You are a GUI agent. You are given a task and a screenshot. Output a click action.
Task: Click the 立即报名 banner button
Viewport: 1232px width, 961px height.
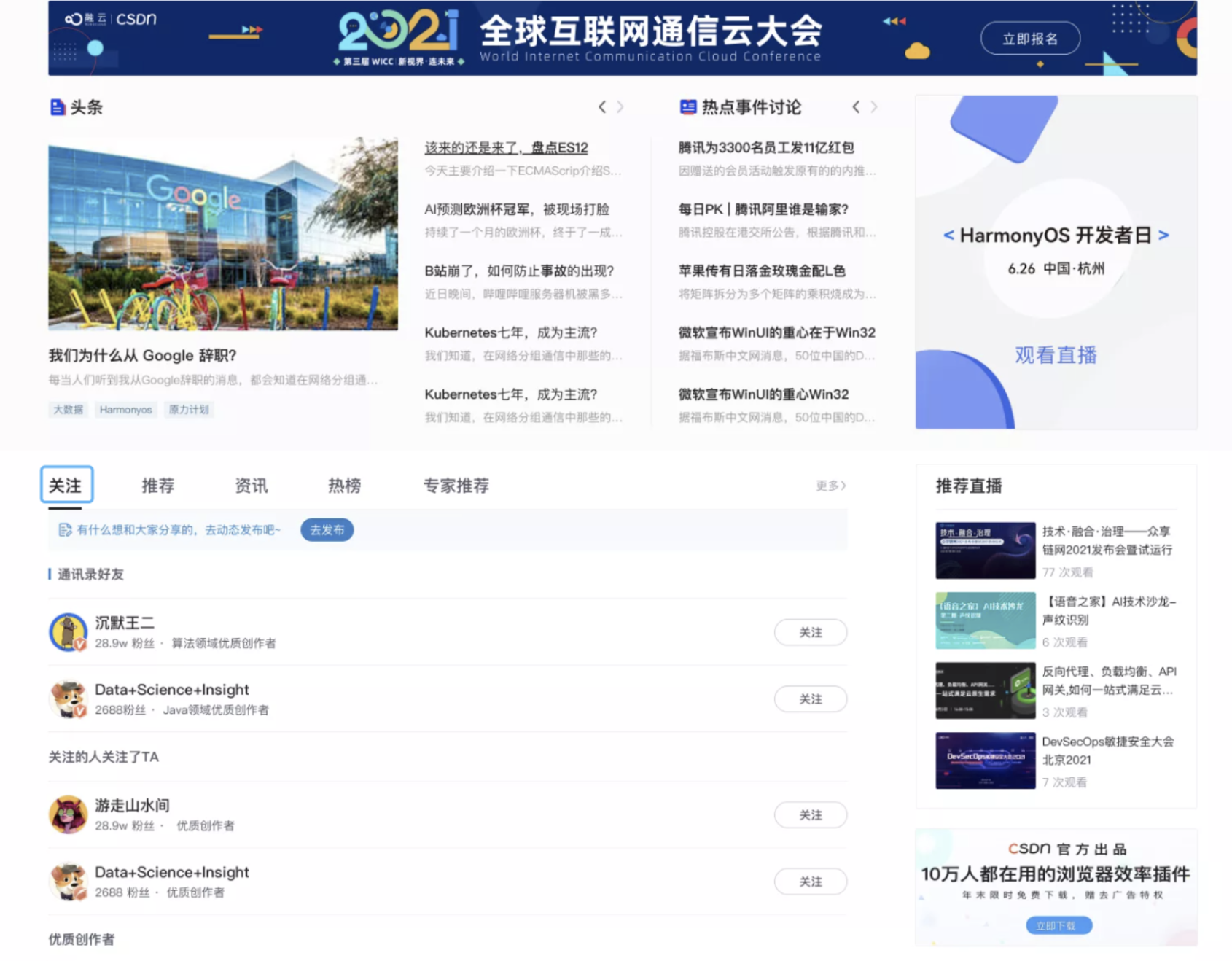[1030, 39]
